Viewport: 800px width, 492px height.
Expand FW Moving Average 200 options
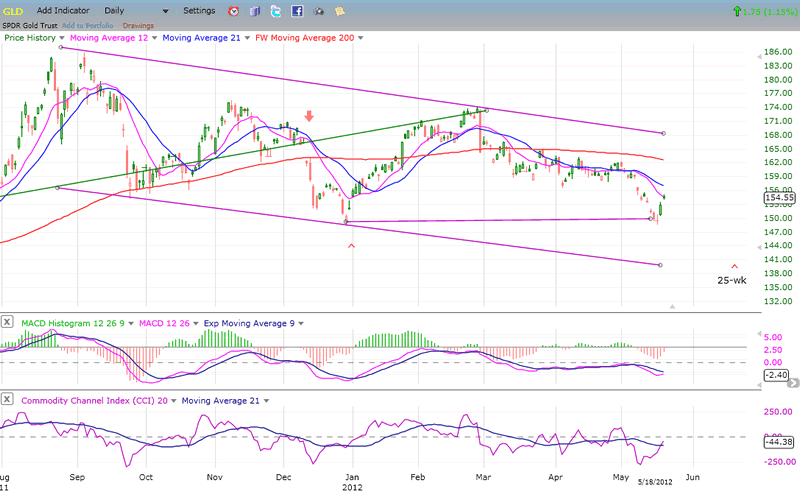click(x=361, y=38)
